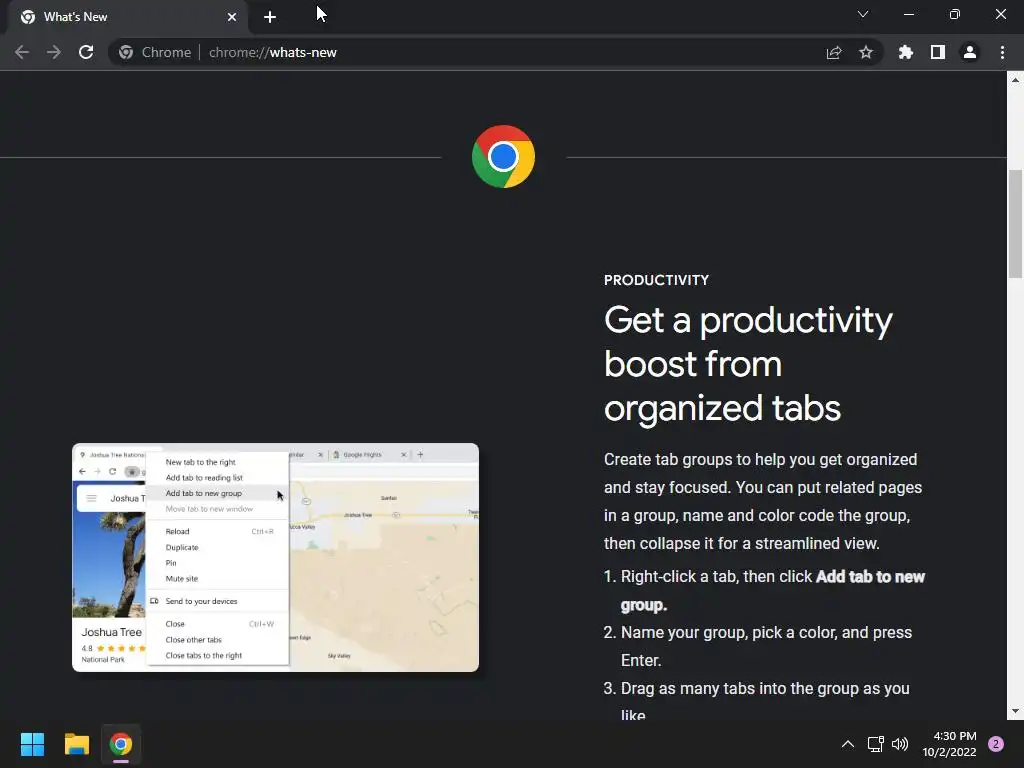Show hidden system tray icons
The height and width of the screenshot is (768, 1024).
point(848,744)
